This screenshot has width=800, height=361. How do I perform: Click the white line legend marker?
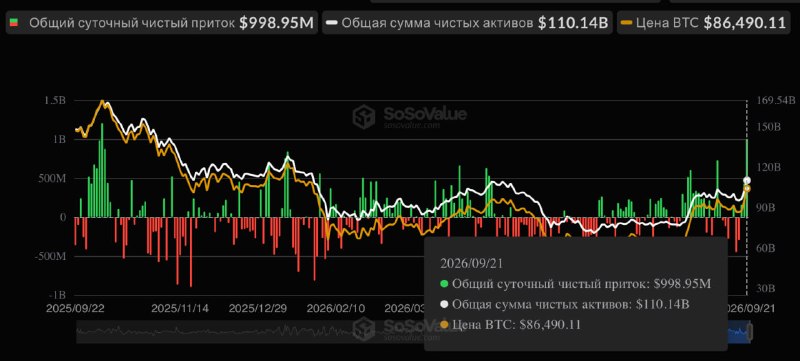332,23
